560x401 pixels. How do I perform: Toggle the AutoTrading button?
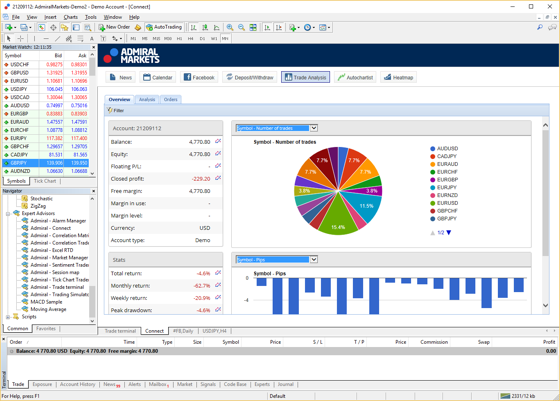[164, 27]
